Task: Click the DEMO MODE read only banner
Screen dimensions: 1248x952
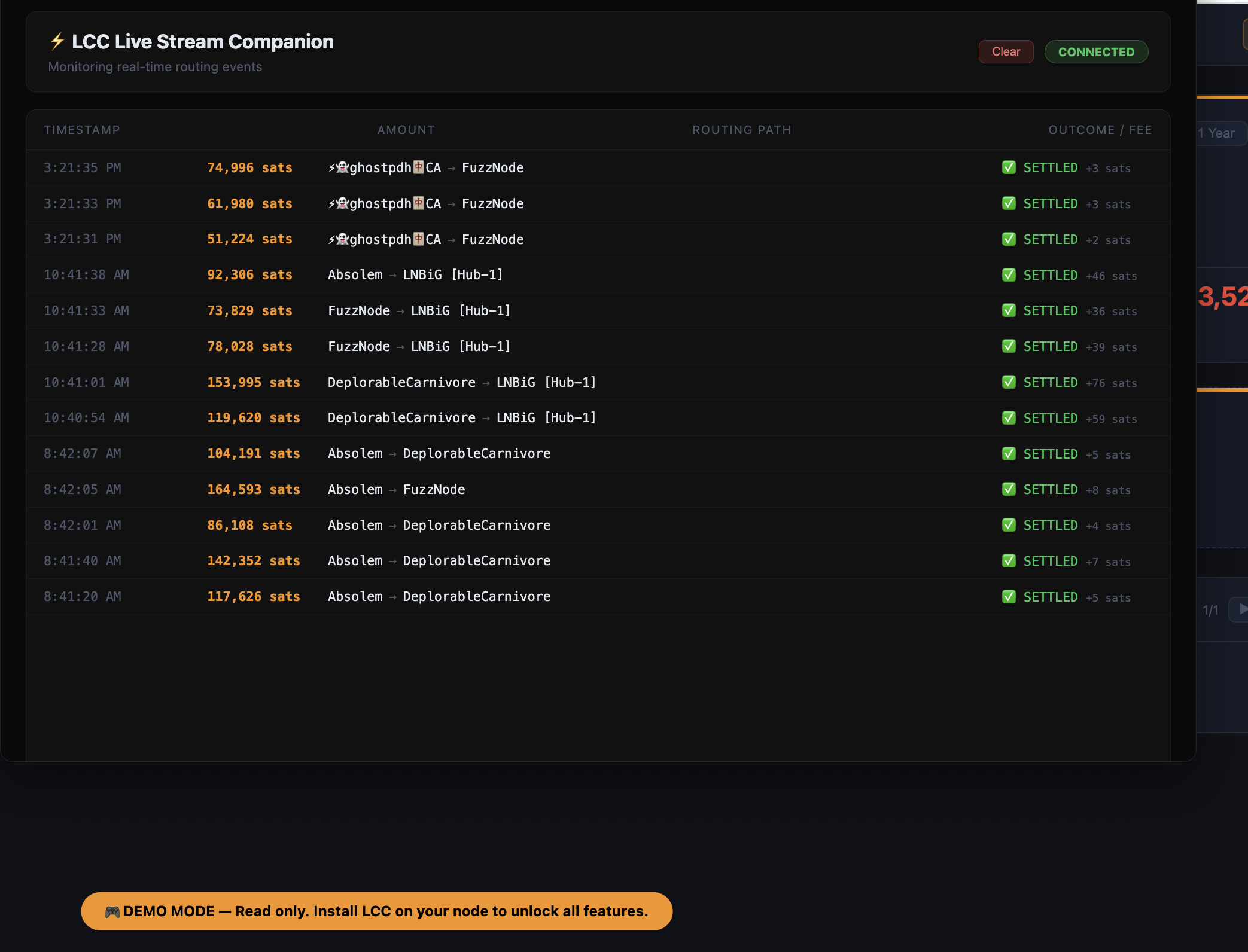Action: tap(377, 911)
